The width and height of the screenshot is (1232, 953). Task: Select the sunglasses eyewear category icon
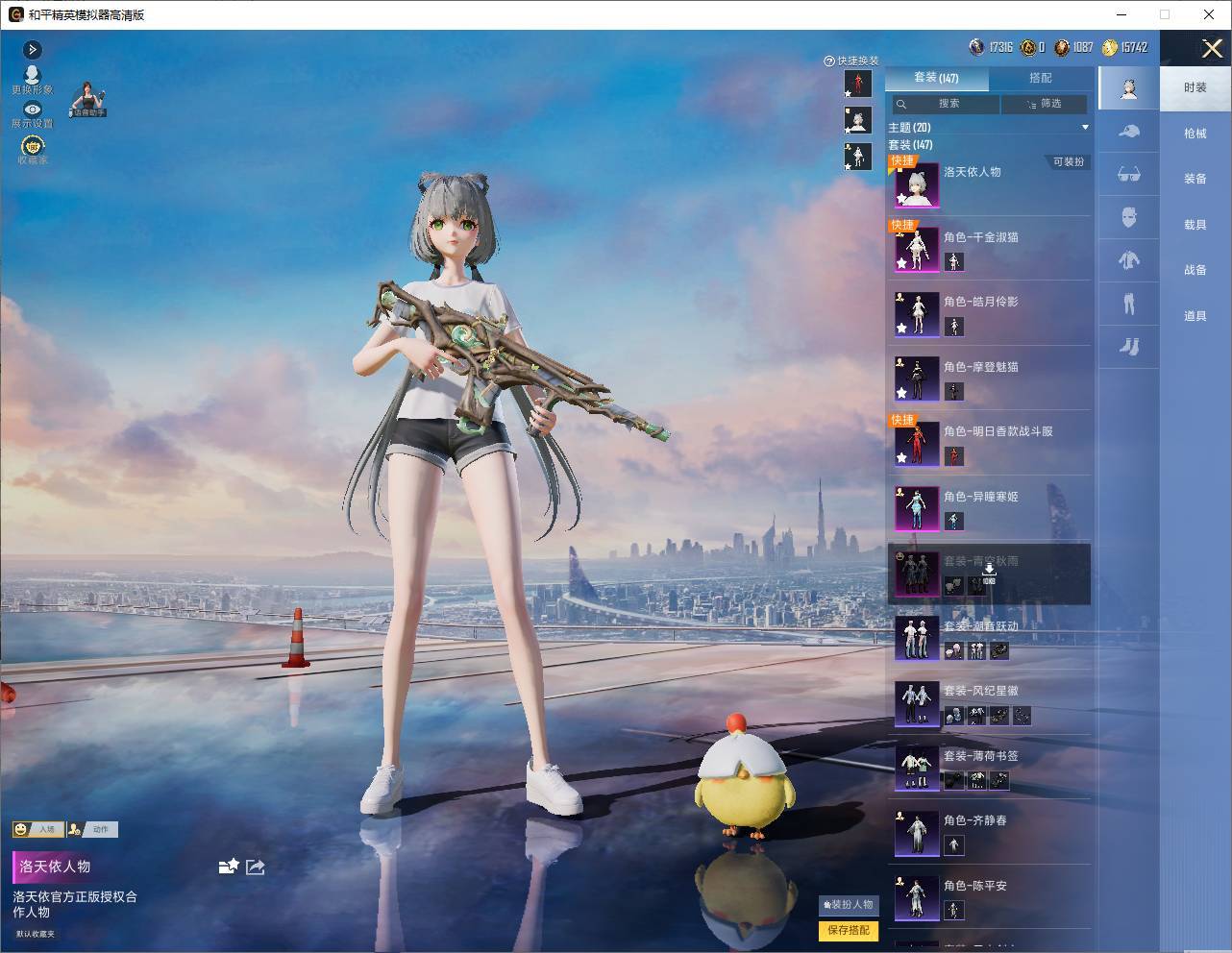[1129, 175]
